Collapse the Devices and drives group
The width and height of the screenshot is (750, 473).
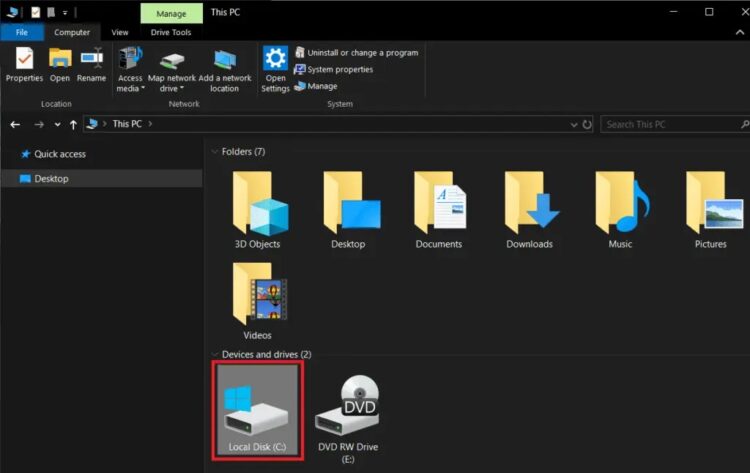[x=214, y=354]
